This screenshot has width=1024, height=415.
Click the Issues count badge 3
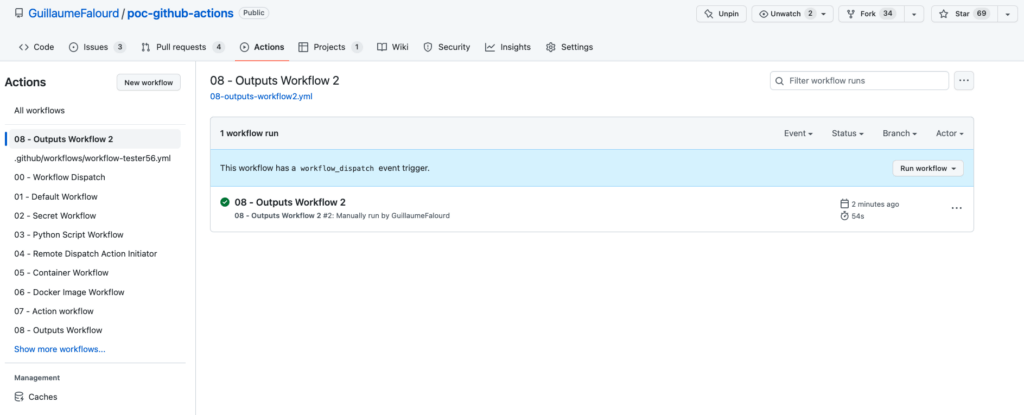(x=120, y=47)
